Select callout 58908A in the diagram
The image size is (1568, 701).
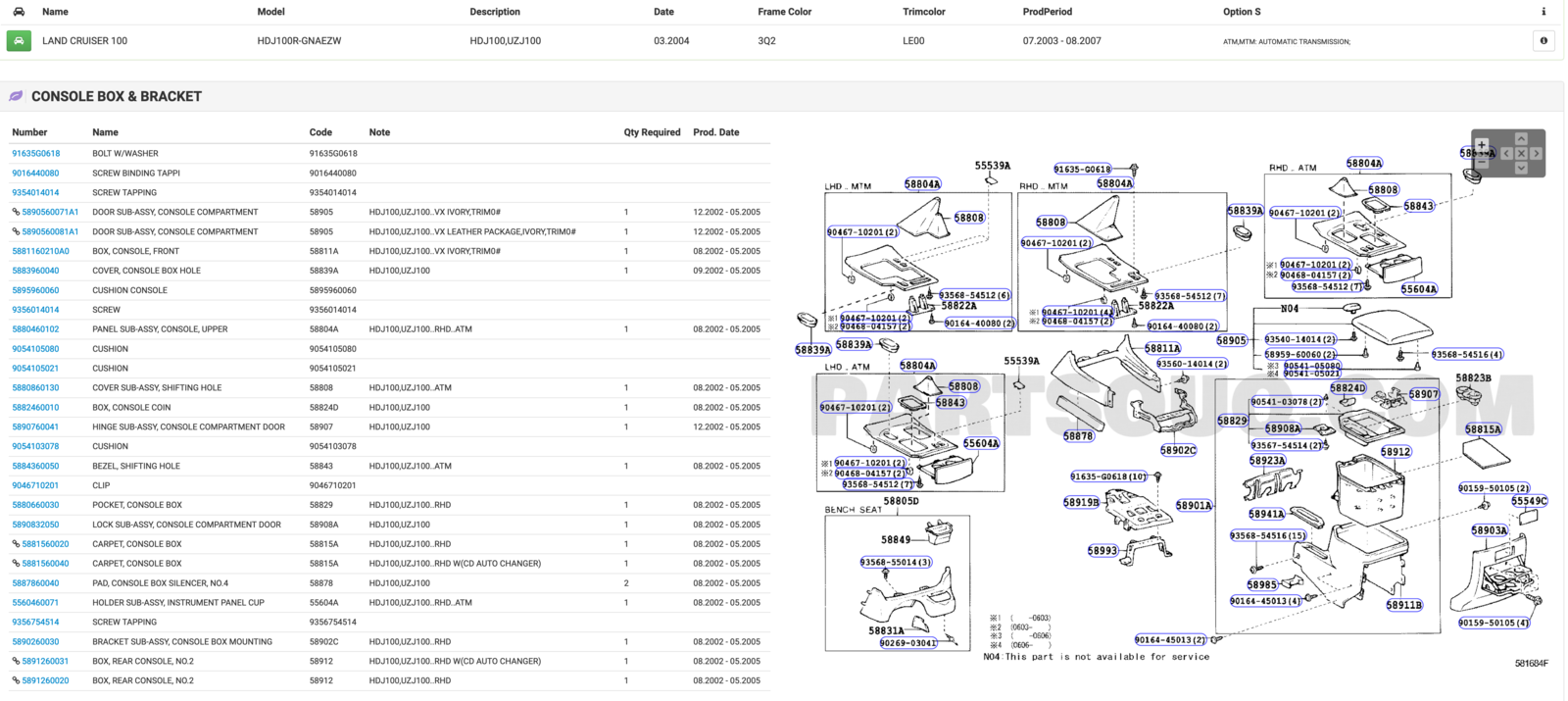[x=1282, y=428]
